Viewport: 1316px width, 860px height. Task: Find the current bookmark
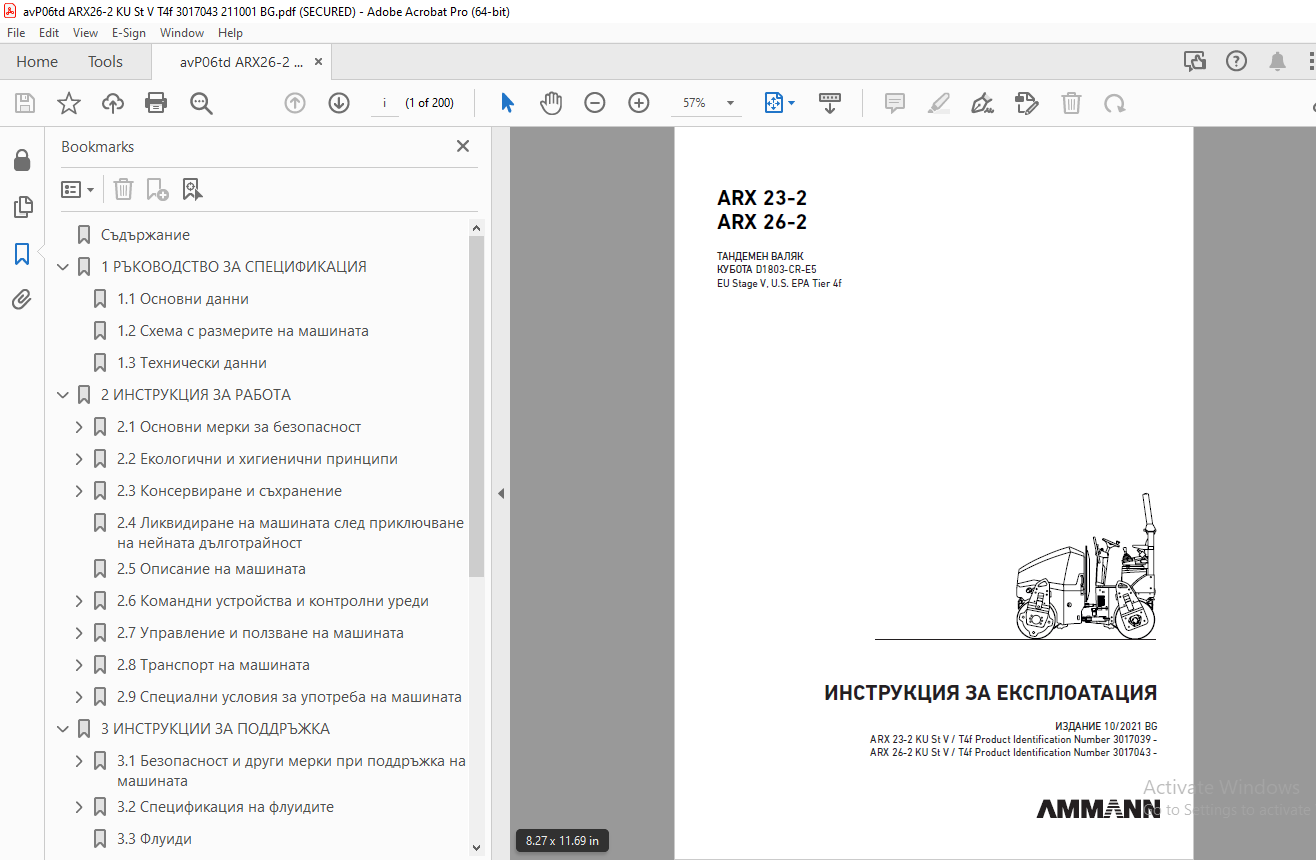(x=192, y=189)
